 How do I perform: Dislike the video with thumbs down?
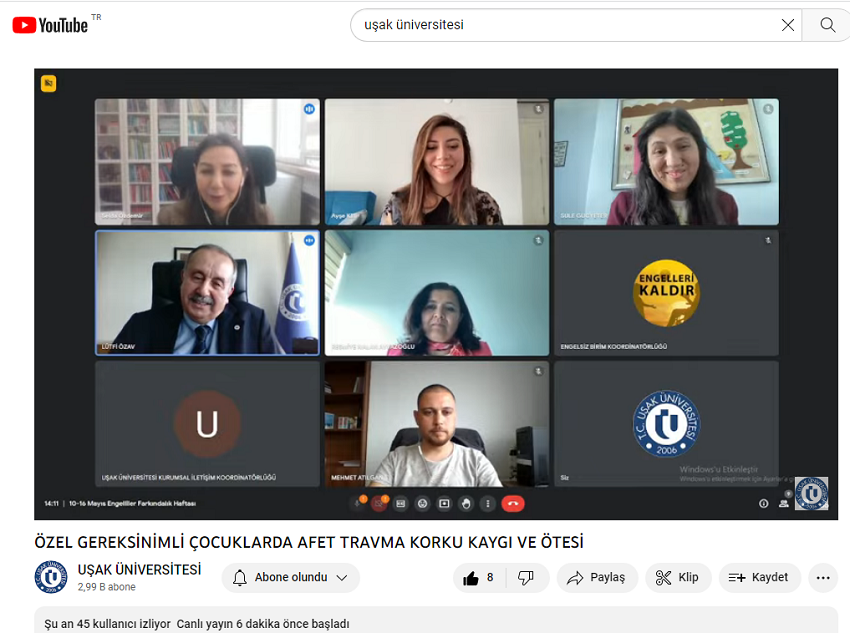point(526,578)
